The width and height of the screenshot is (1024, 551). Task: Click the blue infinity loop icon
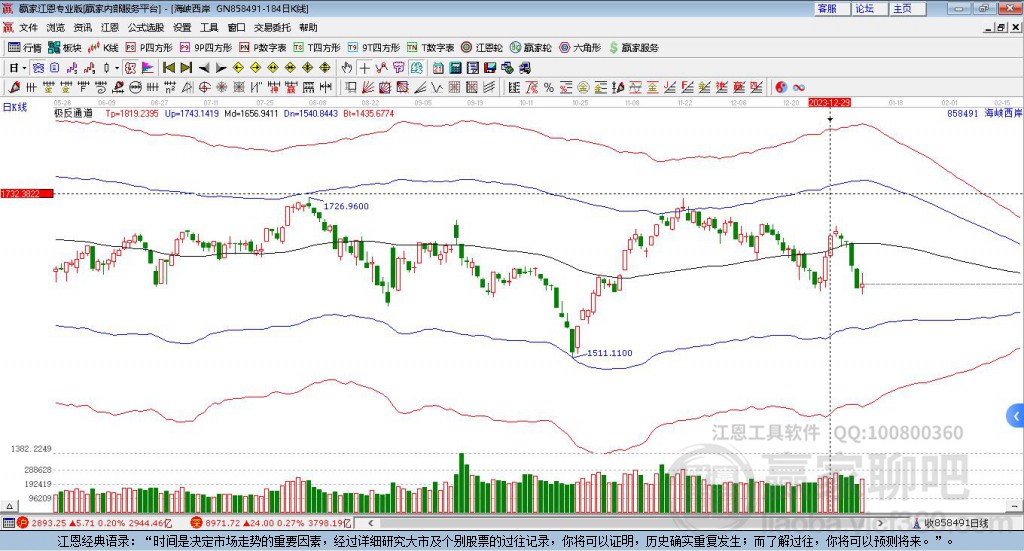coord(798,87)
